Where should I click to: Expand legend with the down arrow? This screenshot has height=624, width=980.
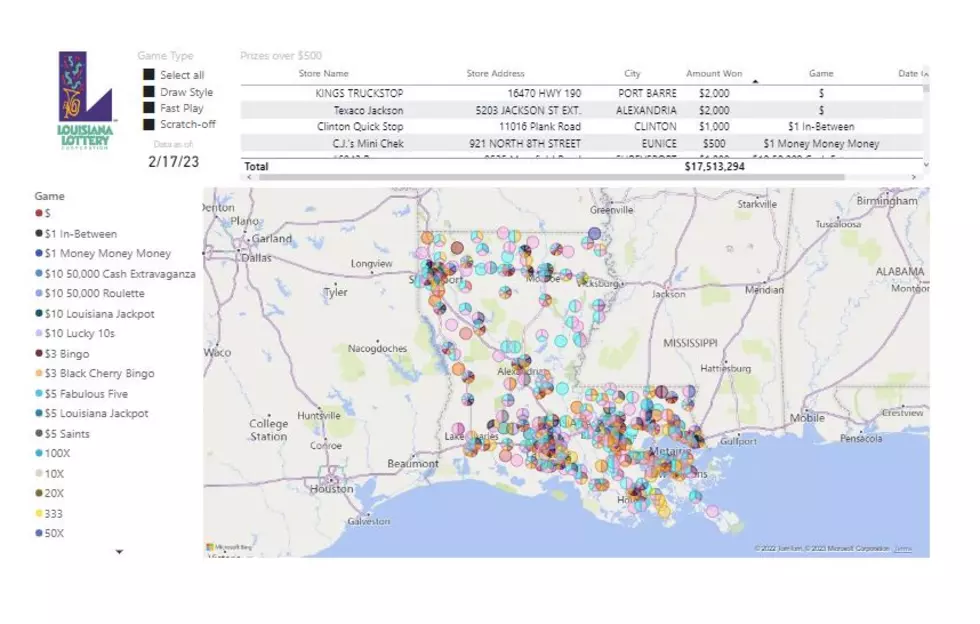(119, 551)
